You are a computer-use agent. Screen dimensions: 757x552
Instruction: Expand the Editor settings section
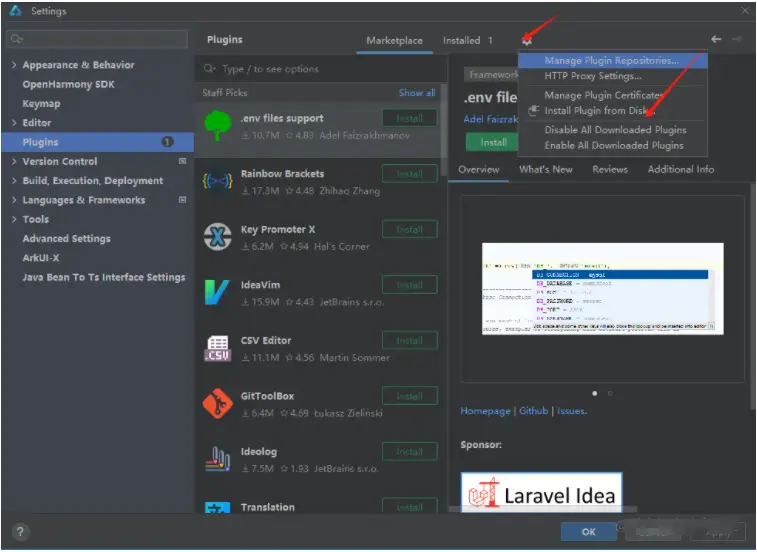pyautogui.click(x=14, y=123)
